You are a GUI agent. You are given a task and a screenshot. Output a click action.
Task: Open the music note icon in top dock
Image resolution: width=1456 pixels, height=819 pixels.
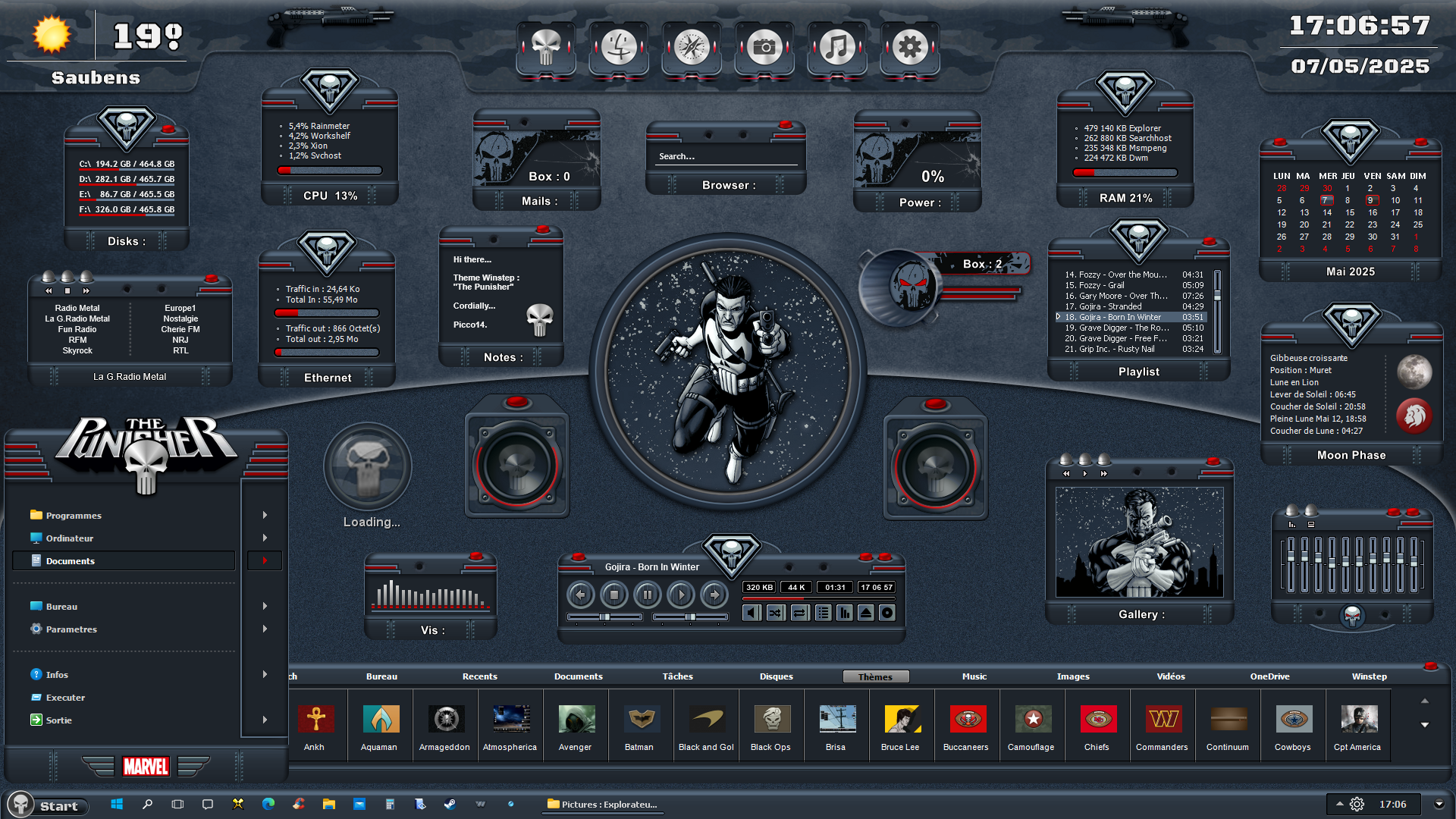pyautogui.click(x=837, y=49)
